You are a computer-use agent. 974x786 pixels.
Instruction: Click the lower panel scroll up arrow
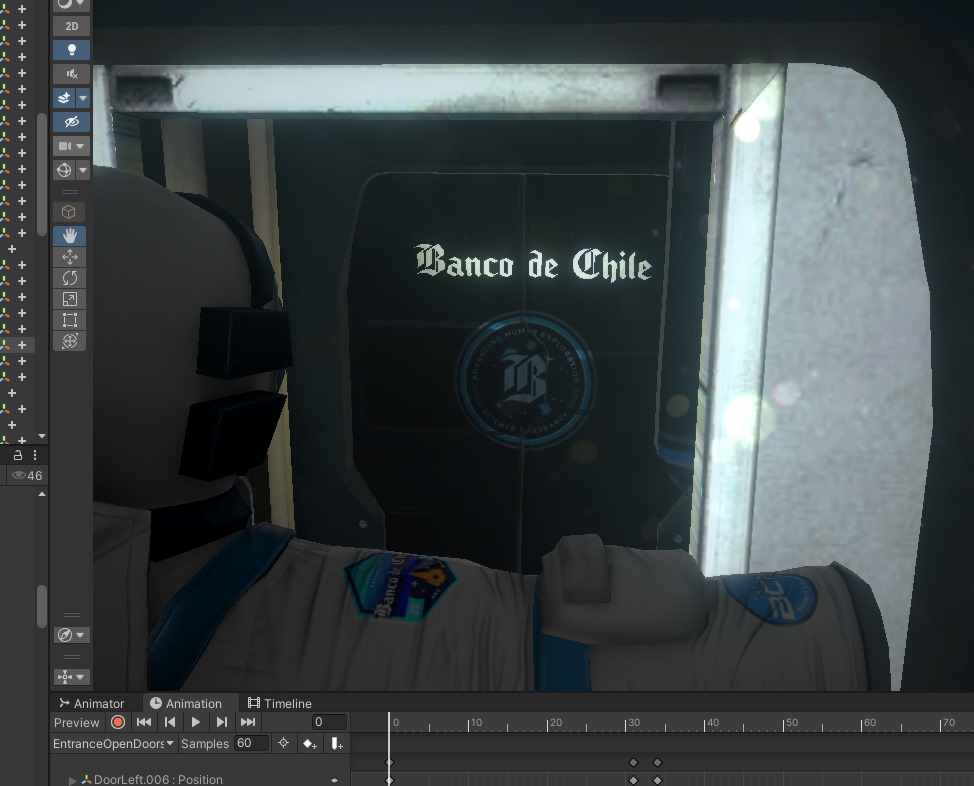[x=42, y=495]
